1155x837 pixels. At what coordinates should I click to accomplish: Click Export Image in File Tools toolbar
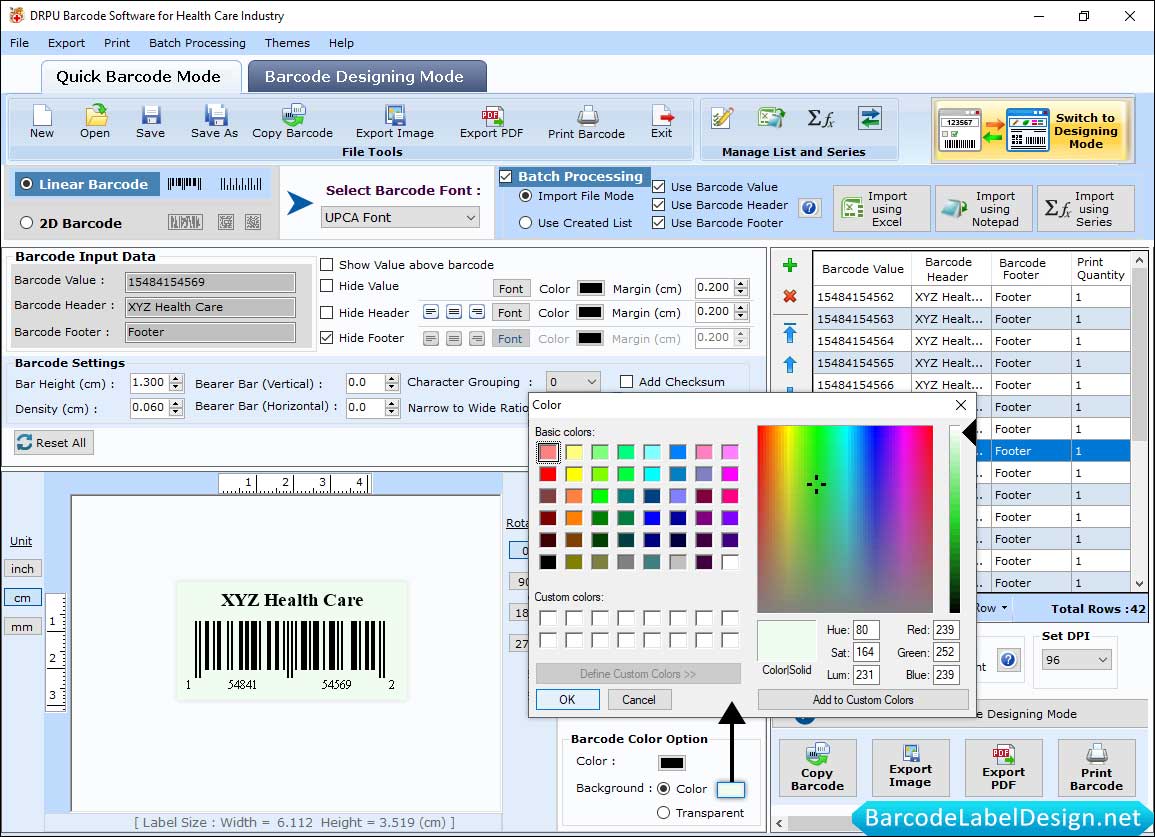click(x=395, y=122)
